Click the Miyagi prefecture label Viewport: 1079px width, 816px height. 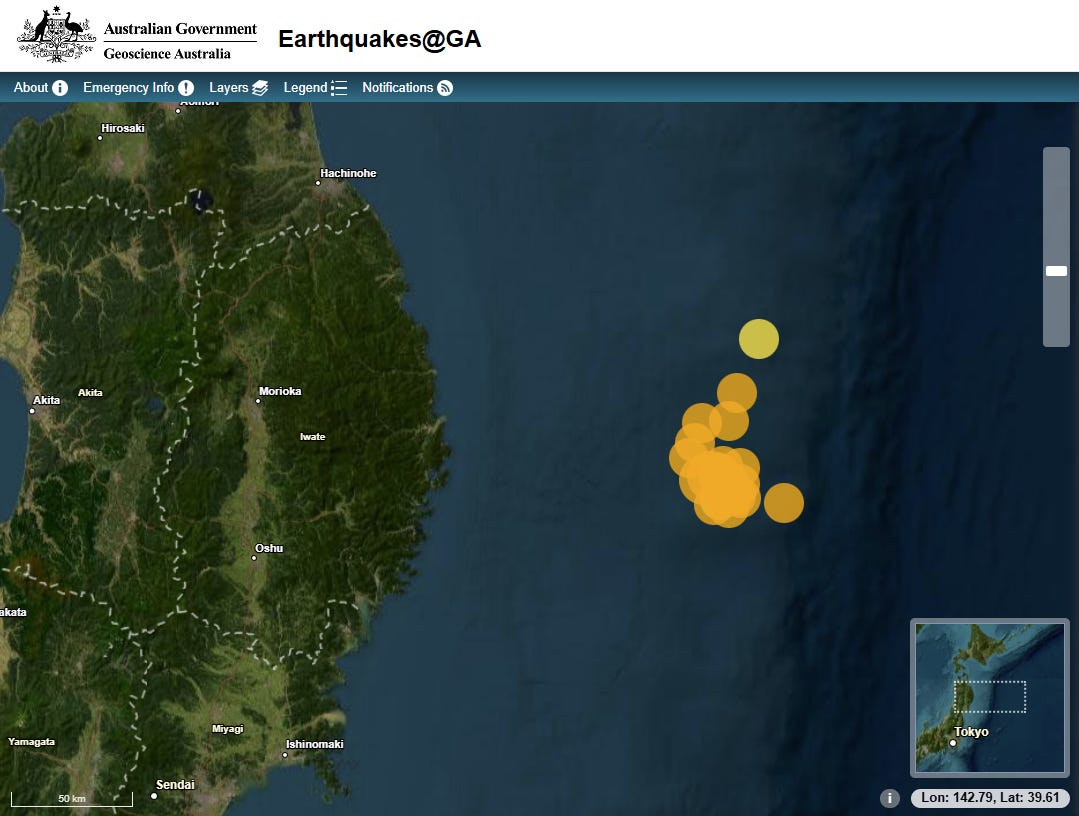228,729
